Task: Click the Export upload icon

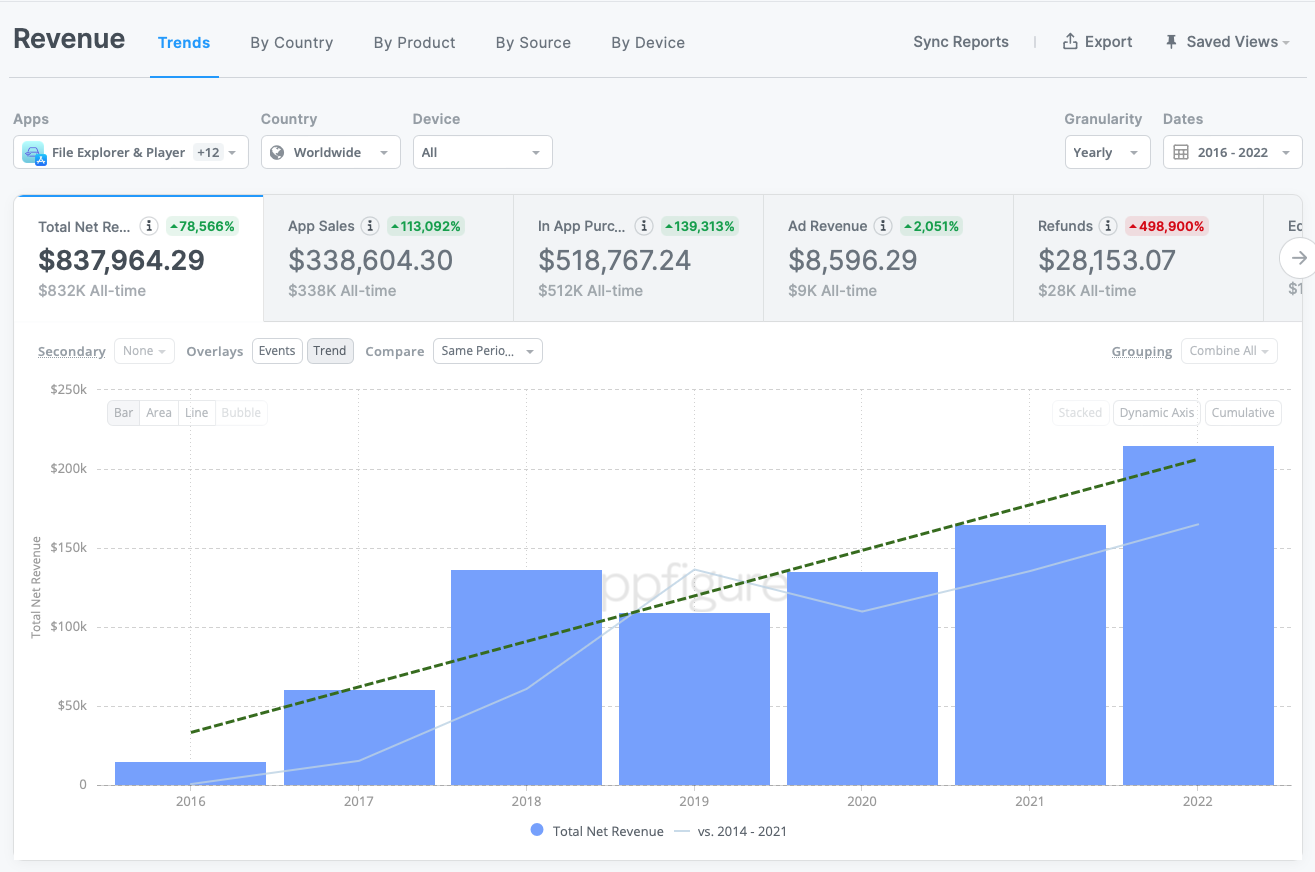Action: pyautogui.click(x=1070, y=42)
